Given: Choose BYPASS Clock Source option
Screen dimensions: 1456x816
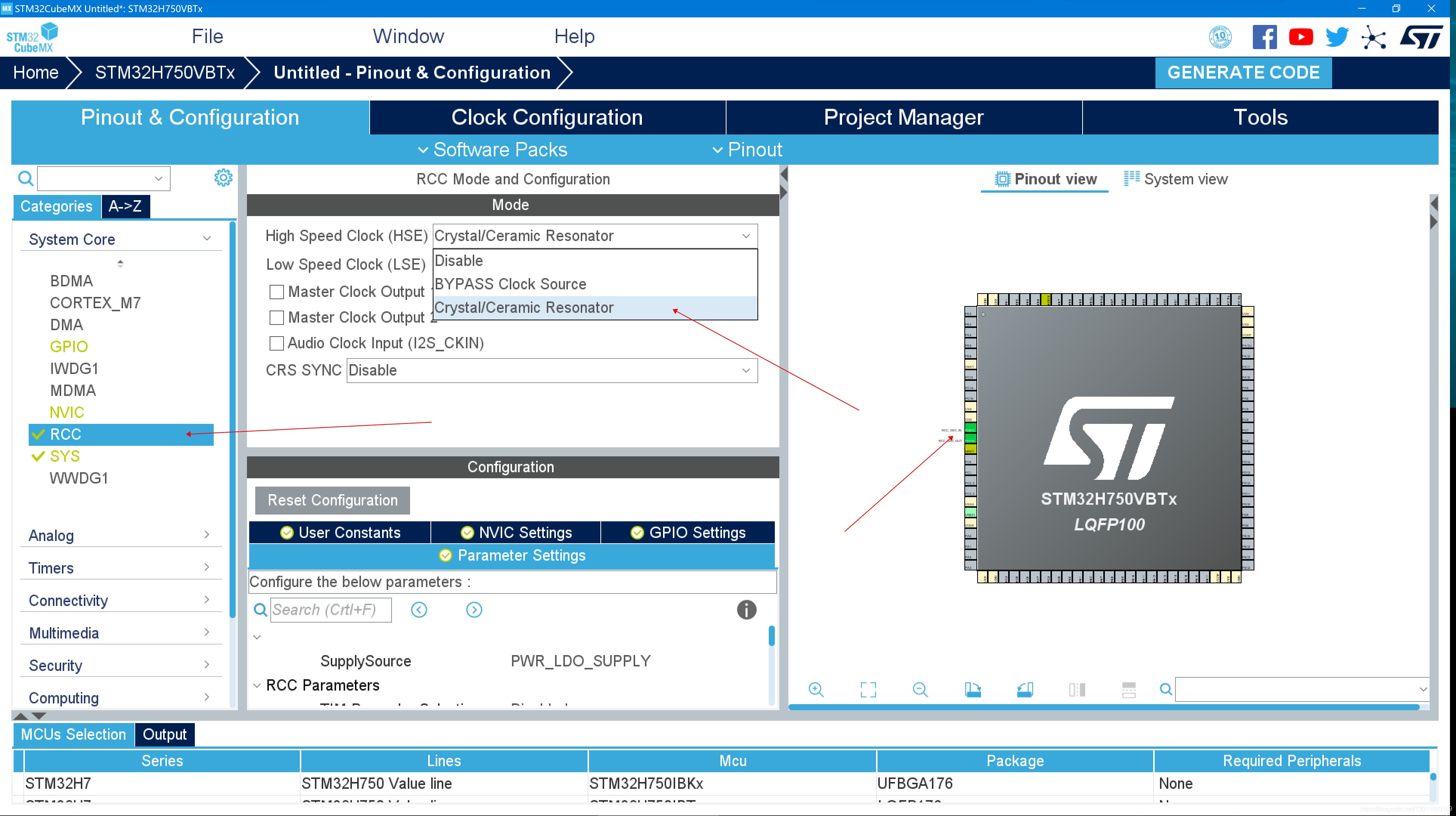Looking at the screenshot, I should click(595, 284).
